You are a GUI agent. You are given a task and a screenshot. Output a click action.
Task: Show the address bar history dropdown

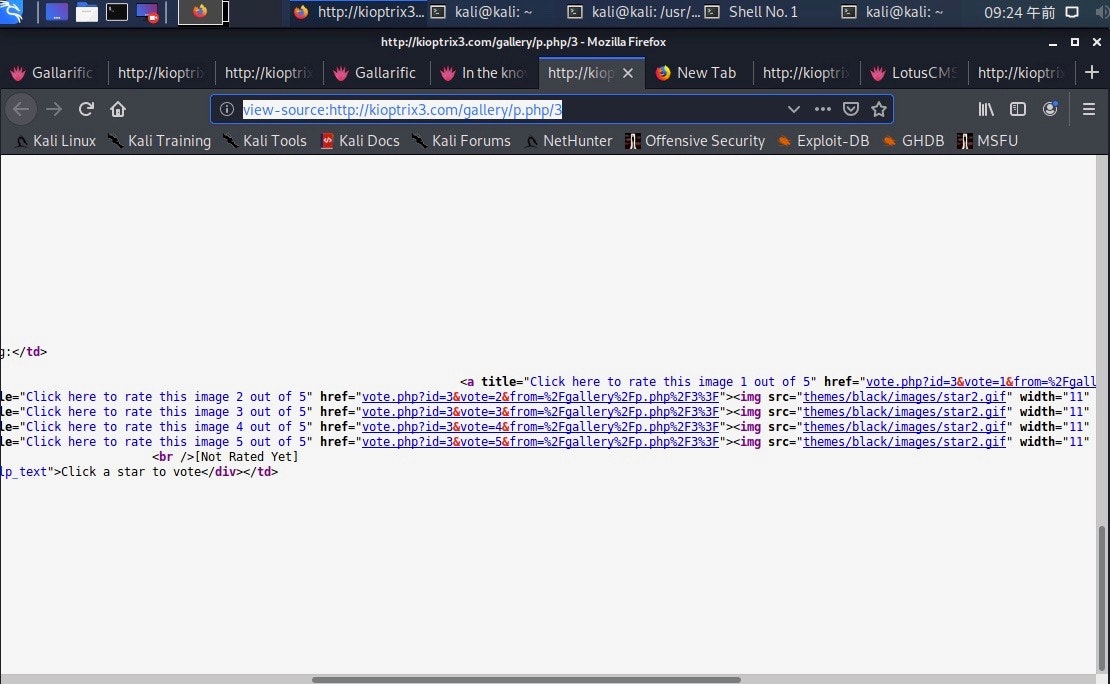pos(794,109)
